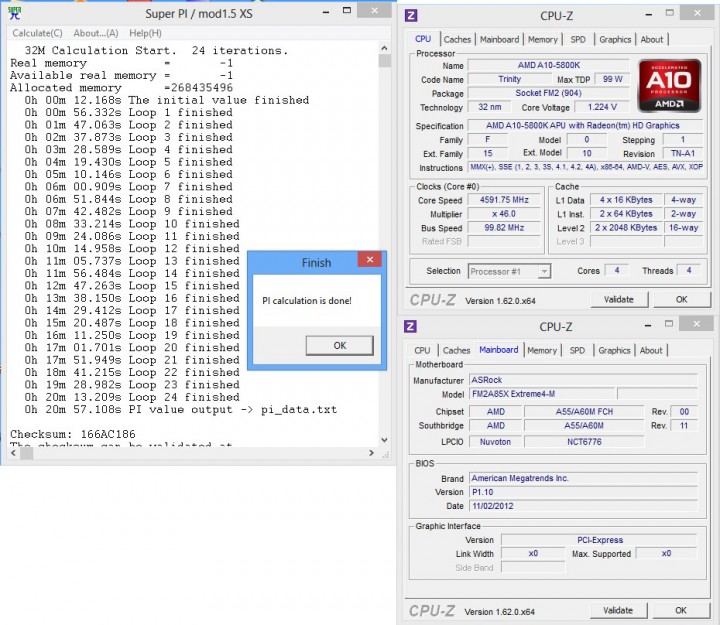Switch to Graphics tab in top CPU-Z window
This screenshot has height=625, width=720.
click(x=615, y=39)
